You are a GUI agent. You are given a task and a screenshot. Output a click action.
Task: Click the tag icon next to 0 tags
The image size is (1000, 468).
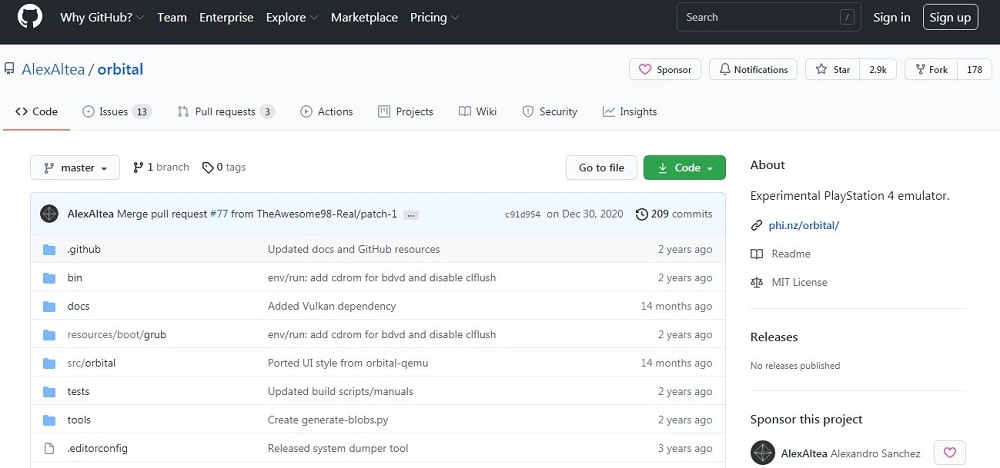point(207,168)
